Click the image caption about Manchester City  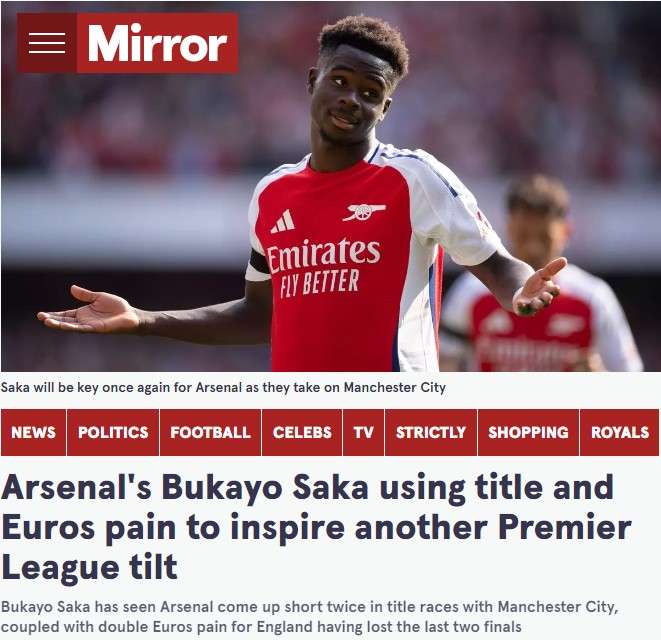(223, 387)
